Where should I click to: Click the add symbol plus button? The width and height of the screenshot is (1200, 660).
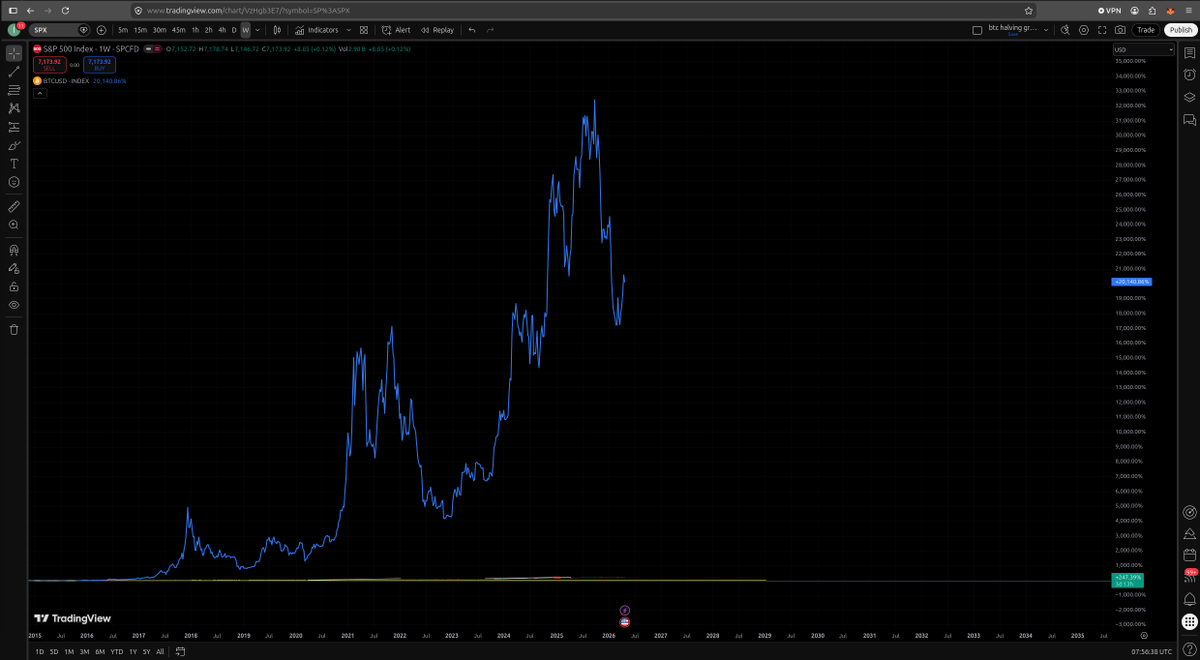point(101,30)
